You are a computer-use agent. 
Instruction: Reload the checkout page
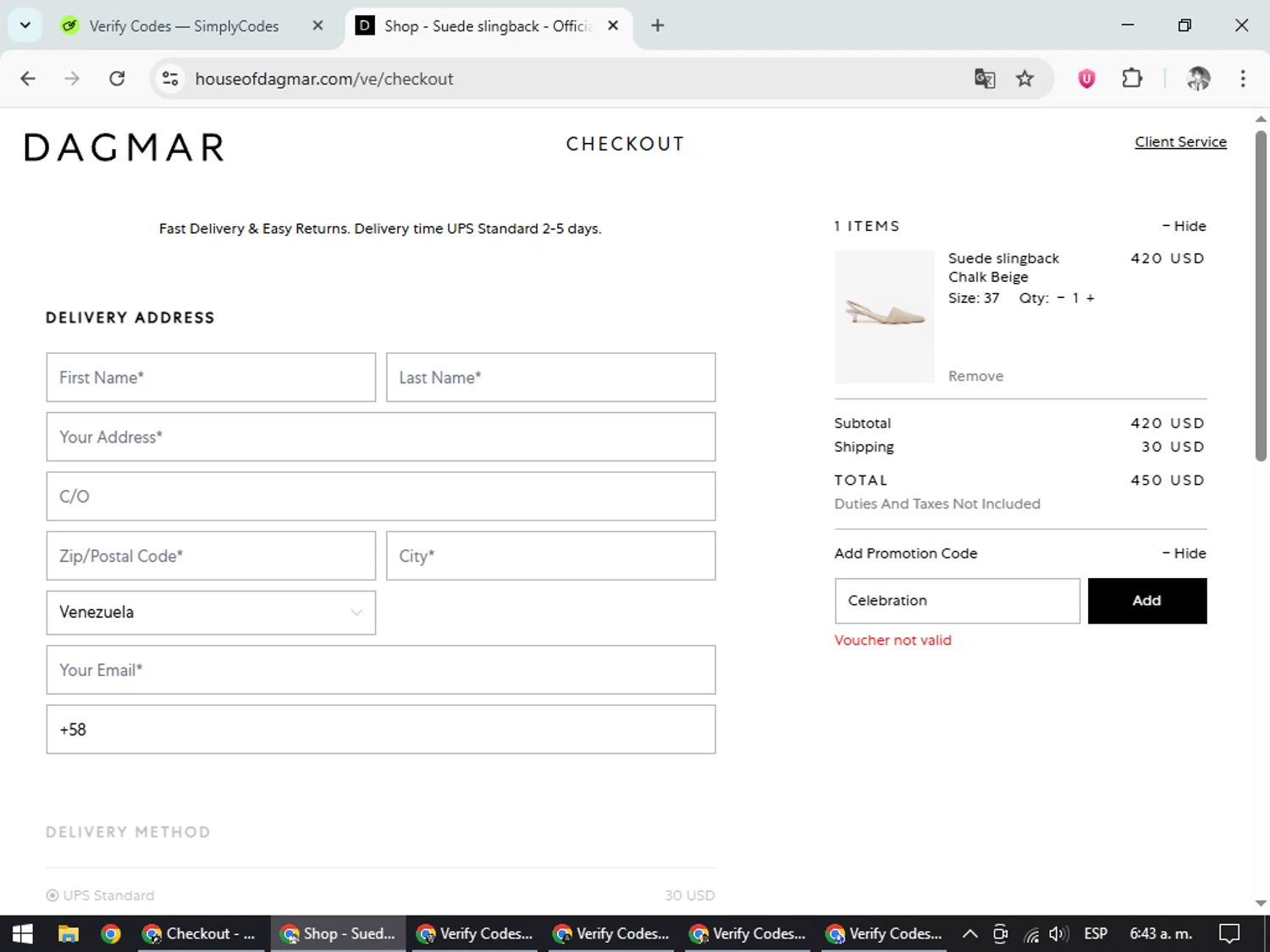coord(117,79)
